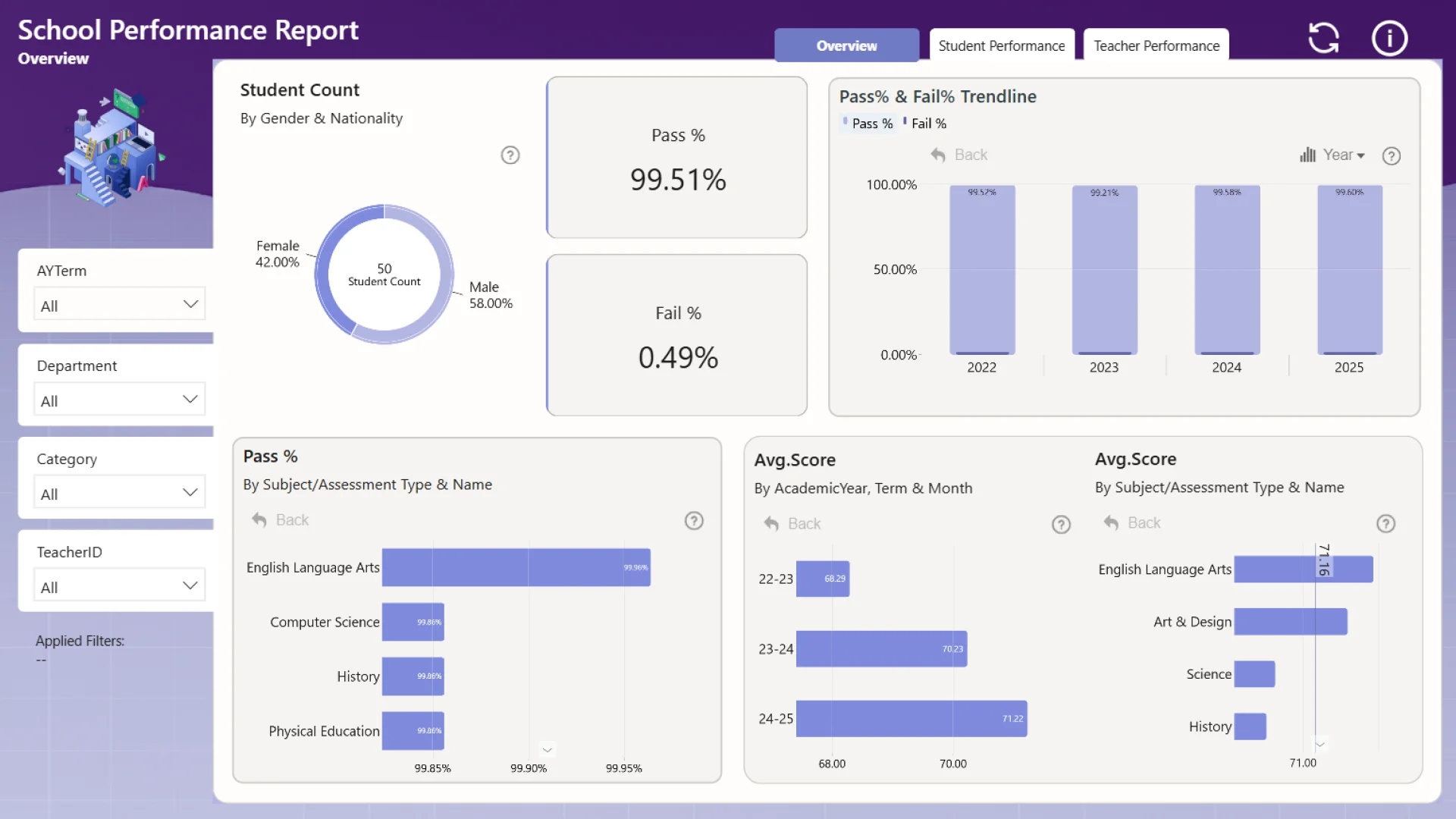Screen dimensions: 1456x819
Task: Click help icon on Avg.Score by AcademicYear
Action: (1061, 525)
